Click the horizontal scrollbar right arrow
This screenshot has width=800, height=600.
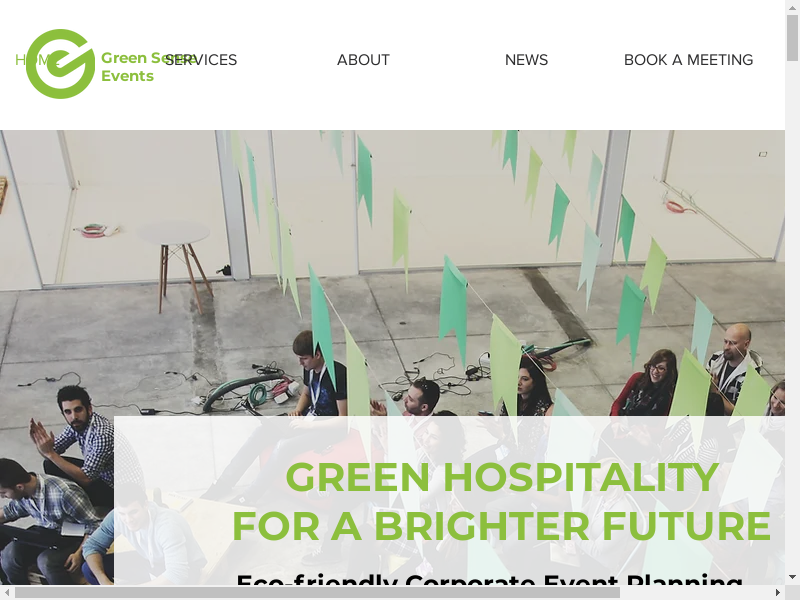[778, 592]
